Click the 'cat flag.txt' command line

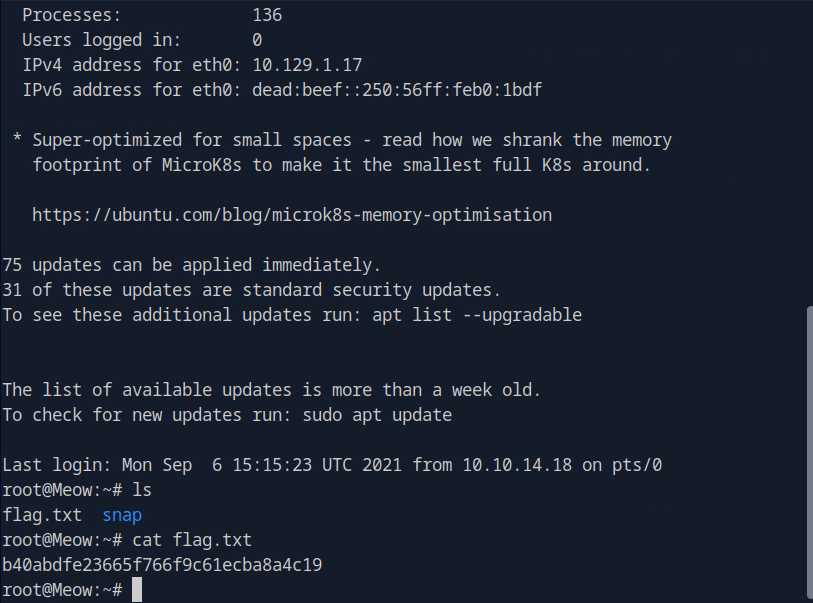(x=192, y=540)
